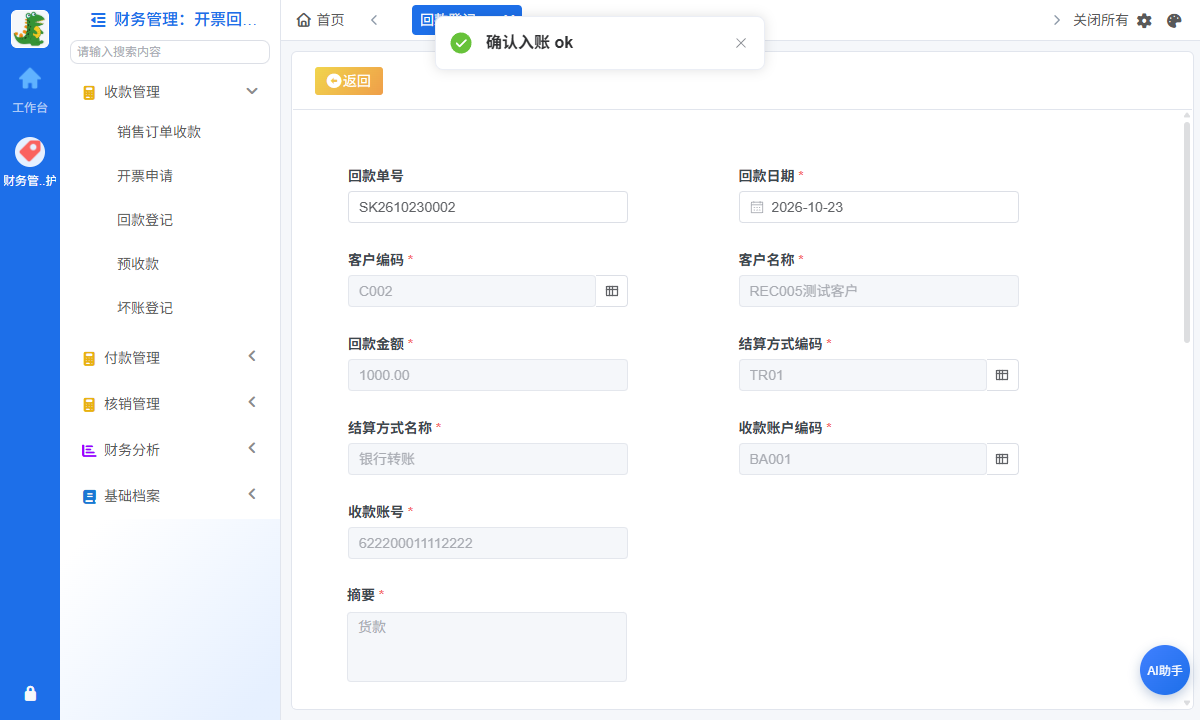1200x720 pixels.
Task: Click the 回款单号 field SK2610230002
Action: 488,207
